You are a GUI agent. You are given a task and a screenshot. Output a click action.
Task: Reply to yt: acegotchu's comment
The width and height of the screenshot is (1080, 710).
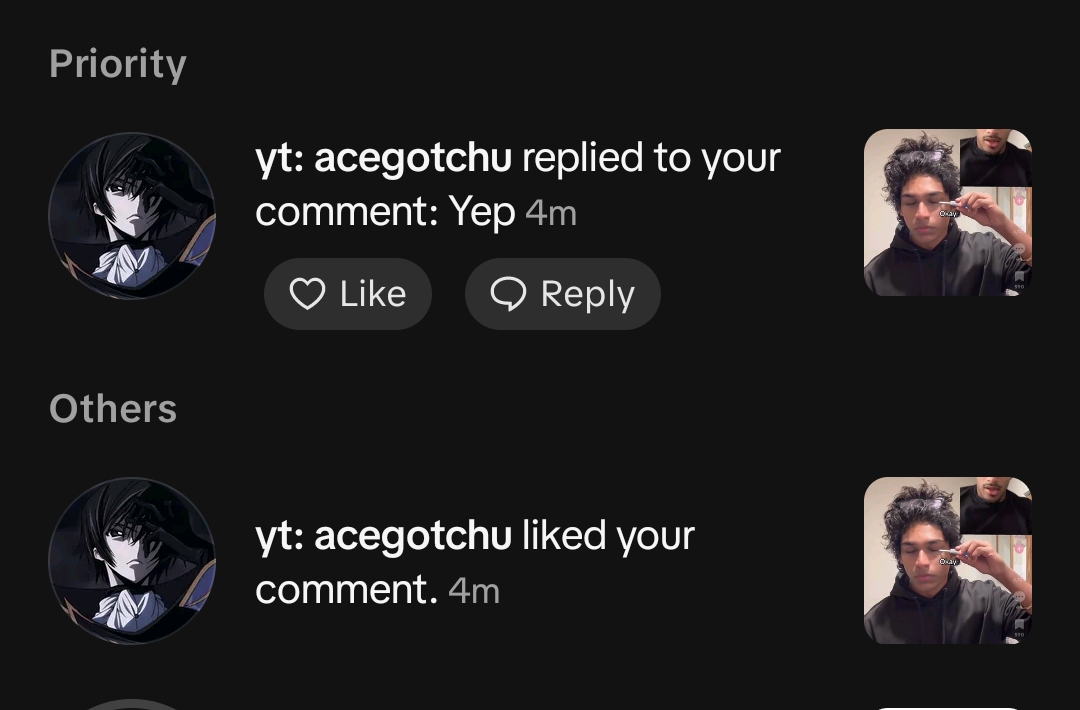[563, 294]
